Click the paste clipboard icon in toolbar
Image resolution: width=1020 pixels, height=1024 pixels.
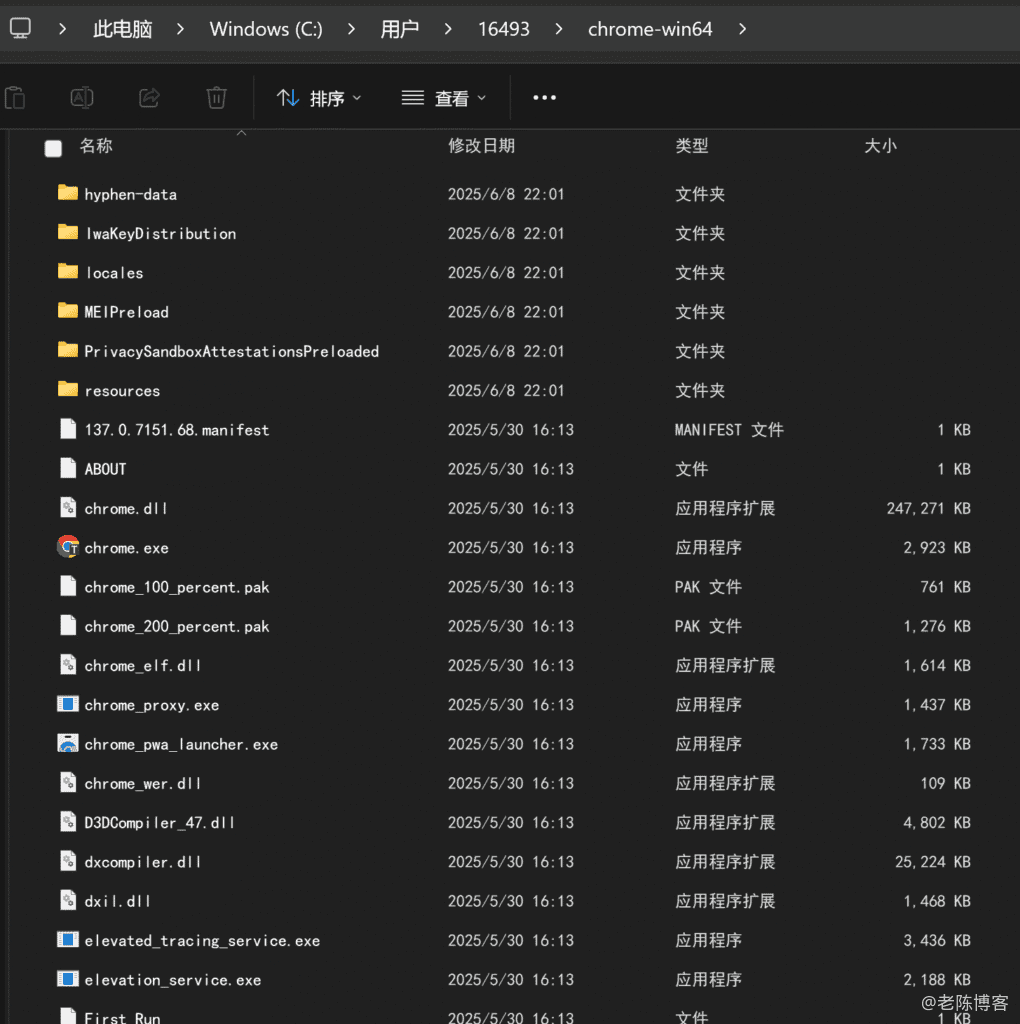pos(15,98)
